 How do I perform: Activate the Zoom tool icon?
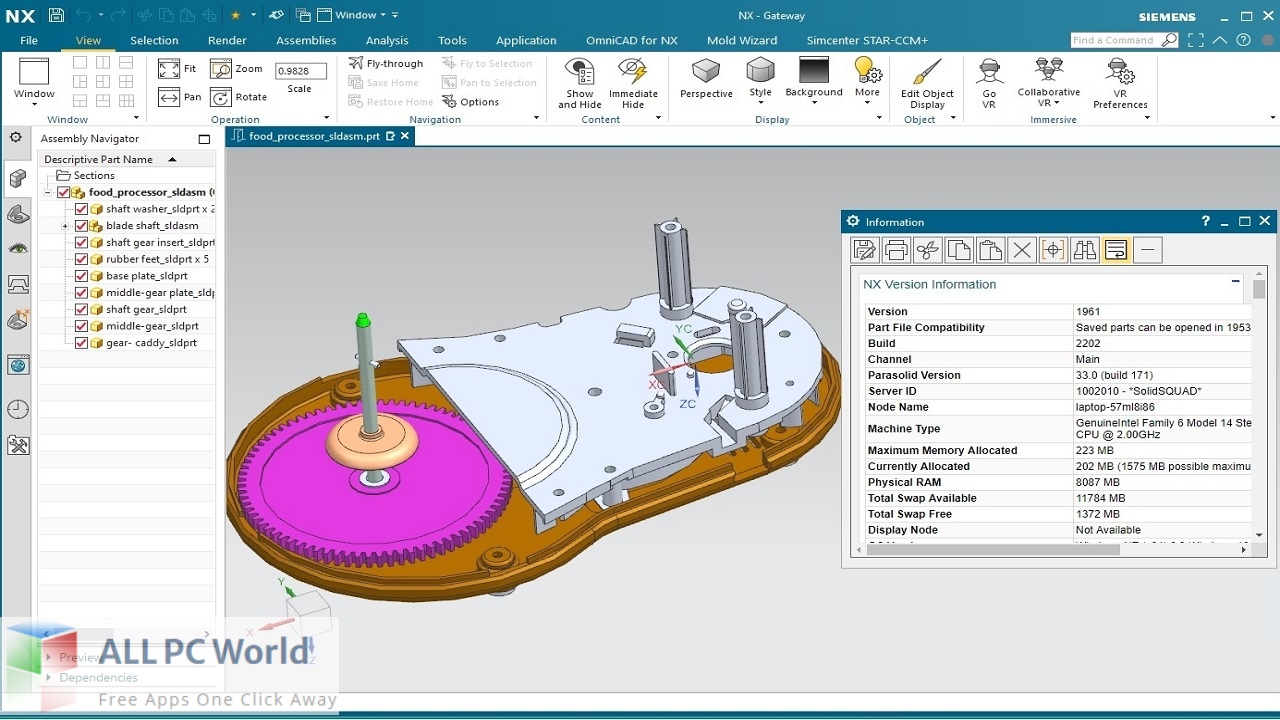click(x=221, y=69)
